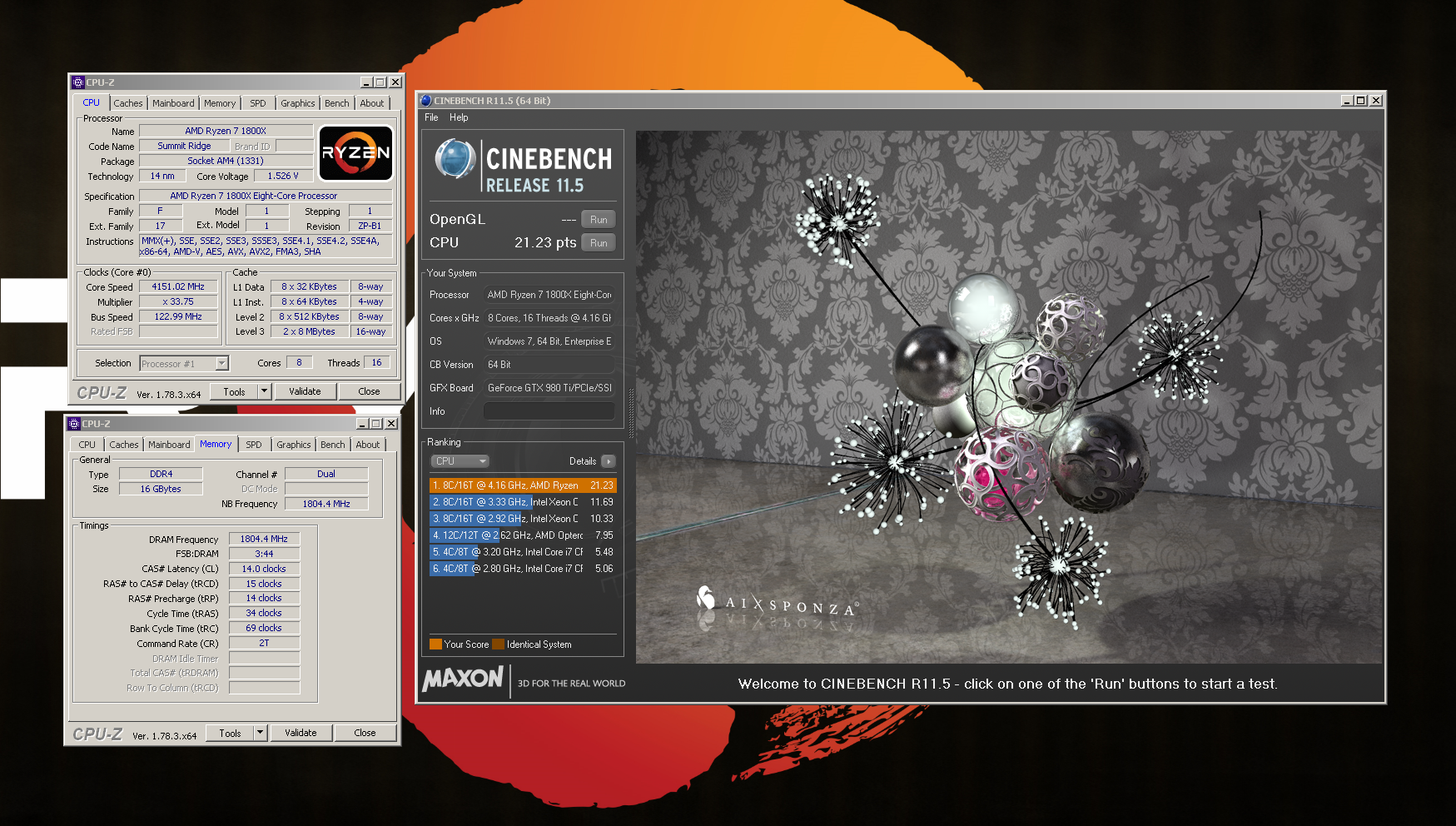The height and width of the screenshot is (826, 1456).
Task: Switch to Caches tab in top CPU-Z
Action: tap(128, 103)
